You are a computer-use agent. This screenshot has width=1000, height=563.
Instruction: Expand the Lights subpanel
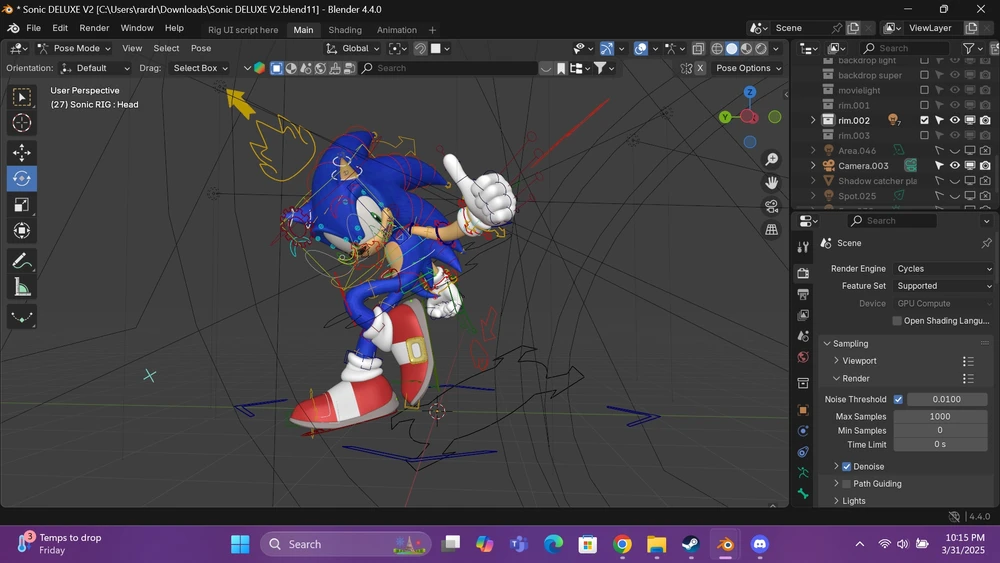pos(836,501)
